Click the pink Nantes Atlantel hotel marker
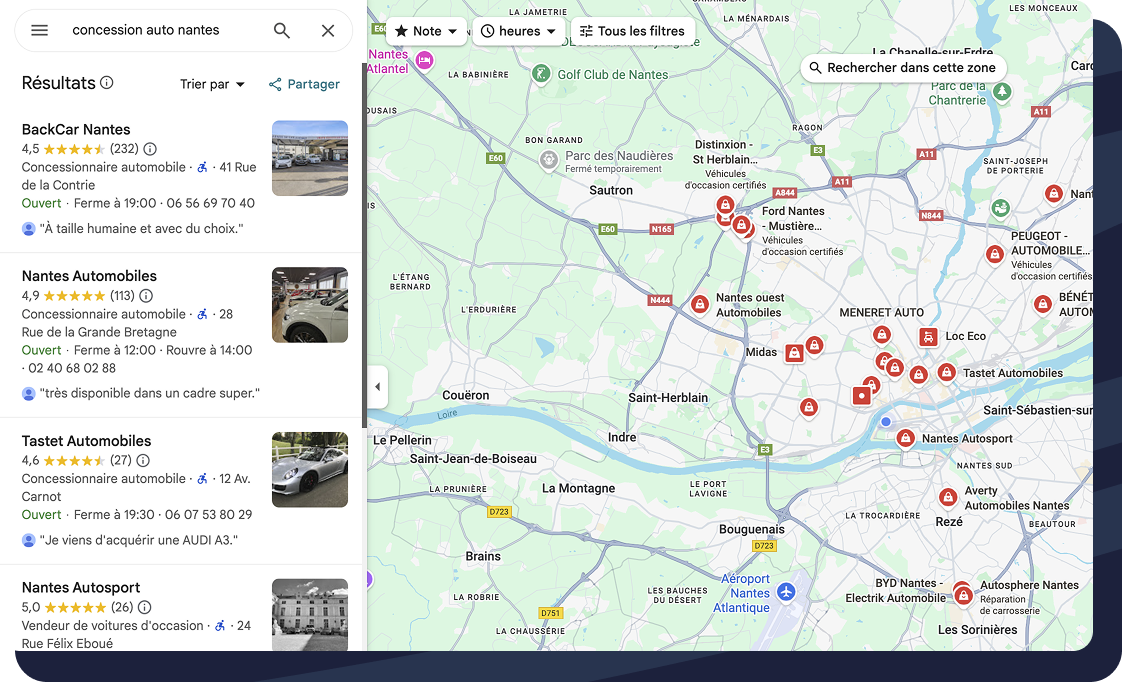Image resolution: width=1122 pixels, height=682 pixels. 424,61
